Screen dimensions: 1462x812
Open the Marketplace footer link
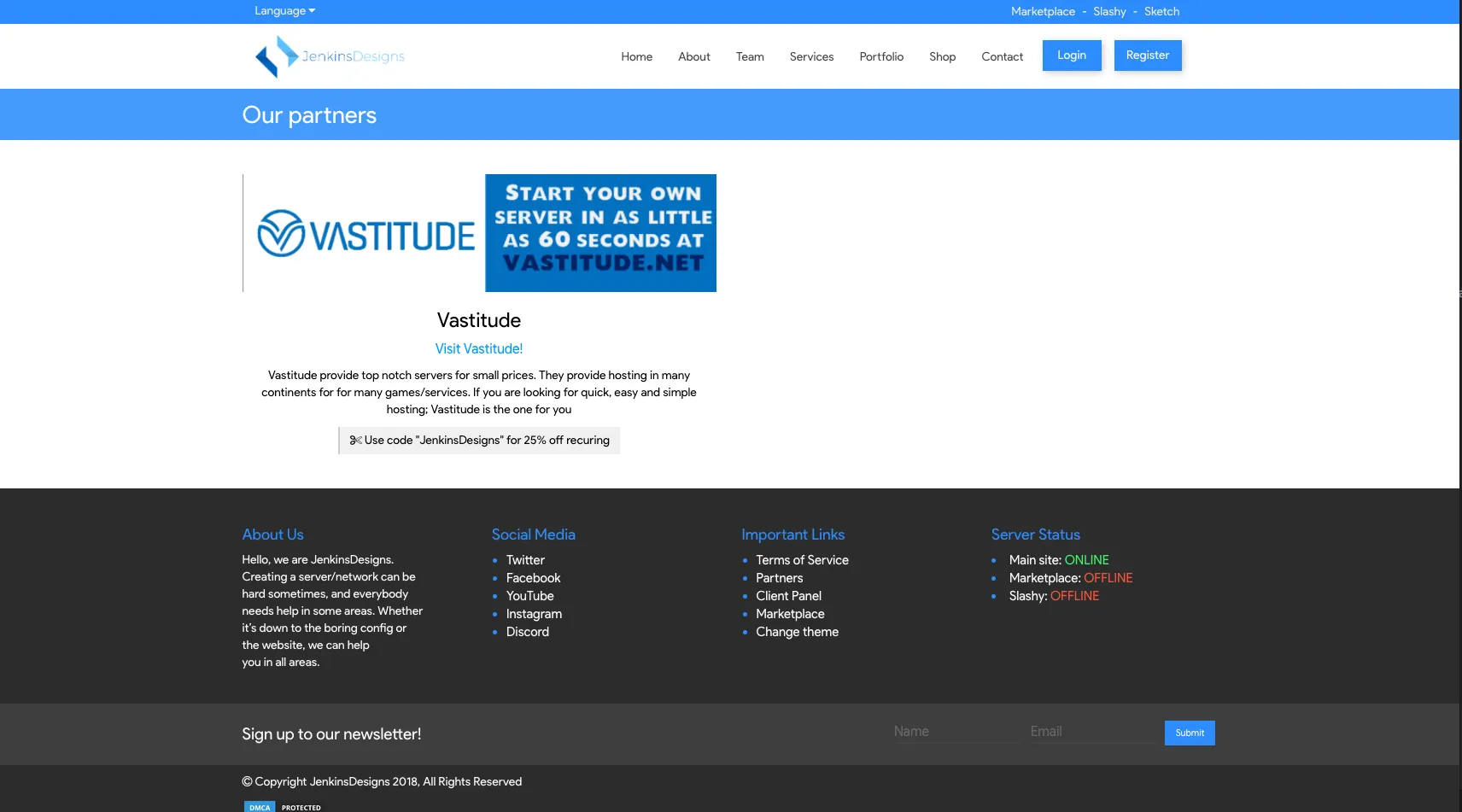[790, 614]
